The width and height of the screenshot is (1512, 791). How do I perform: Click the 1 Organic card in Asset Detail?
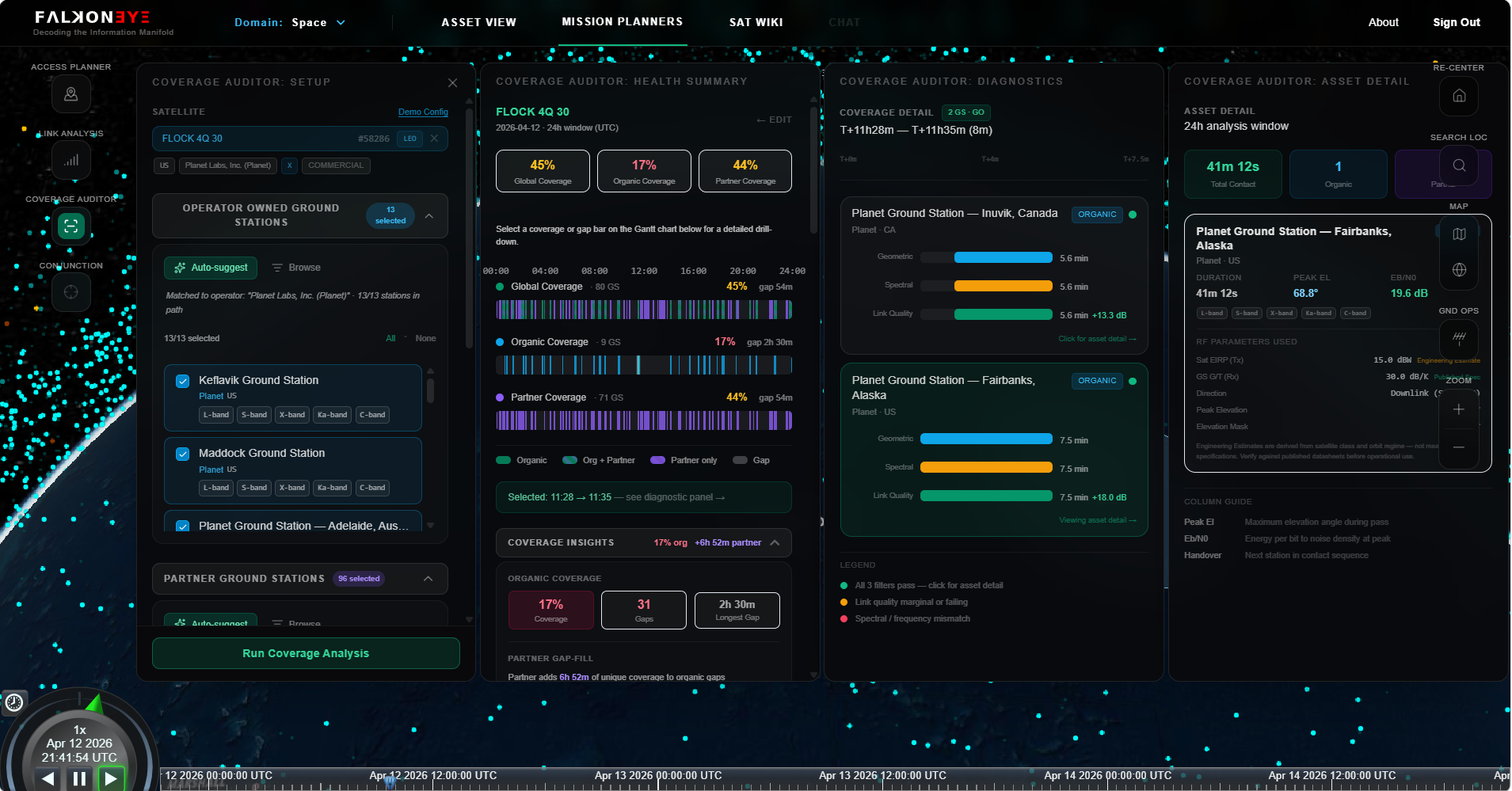pos(1339,174)
